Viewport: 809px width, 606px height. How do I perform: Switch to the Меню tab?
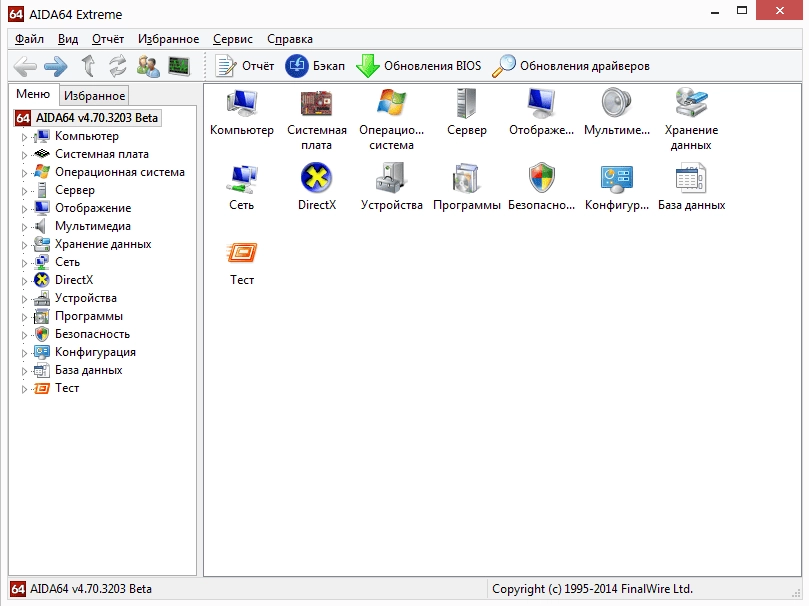pyautogui.click(x=33, y=94)
